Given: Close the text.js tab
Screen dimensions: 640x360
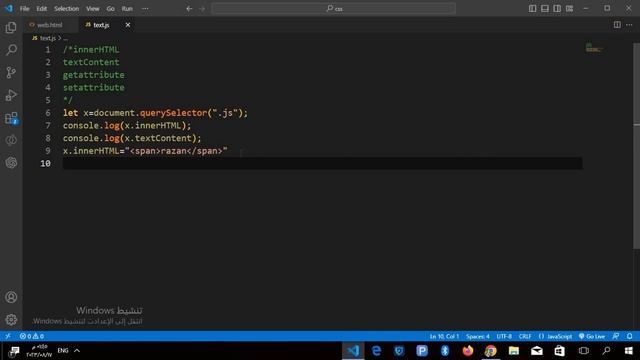Looking at the screenshot, I should point(128,25).
